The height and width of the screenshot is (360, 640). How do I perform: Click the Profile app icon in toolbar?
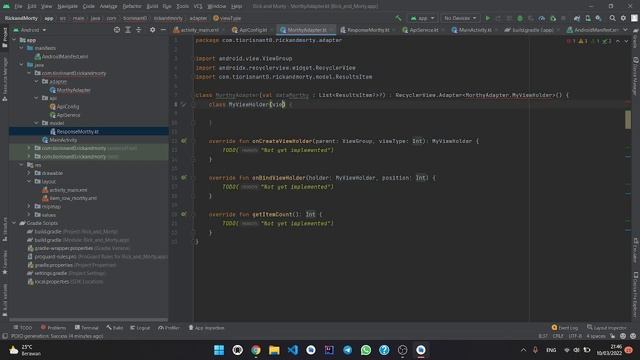pos(542,18)
